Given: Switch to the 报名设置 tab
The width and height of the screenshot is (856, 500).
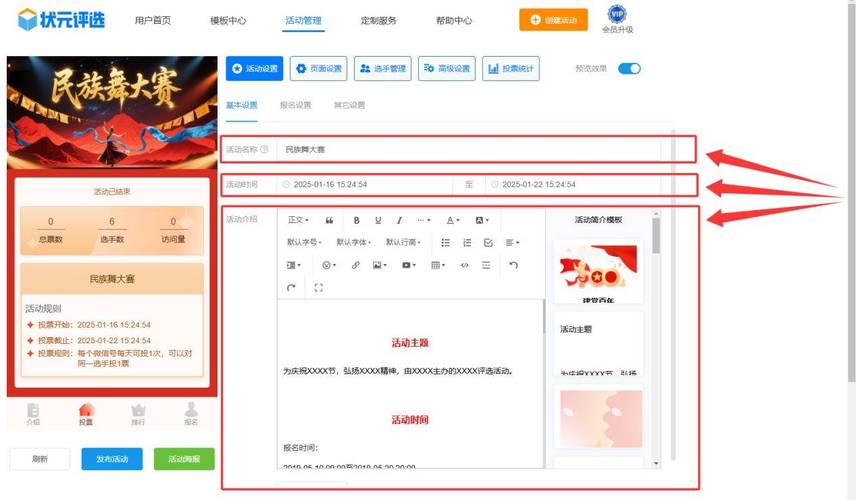Looking at the screenshot, I should (295, 105).
